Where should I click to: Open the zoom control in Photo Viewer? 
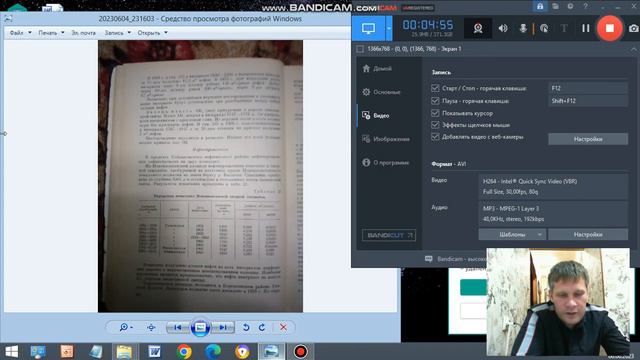pos(126,327)
